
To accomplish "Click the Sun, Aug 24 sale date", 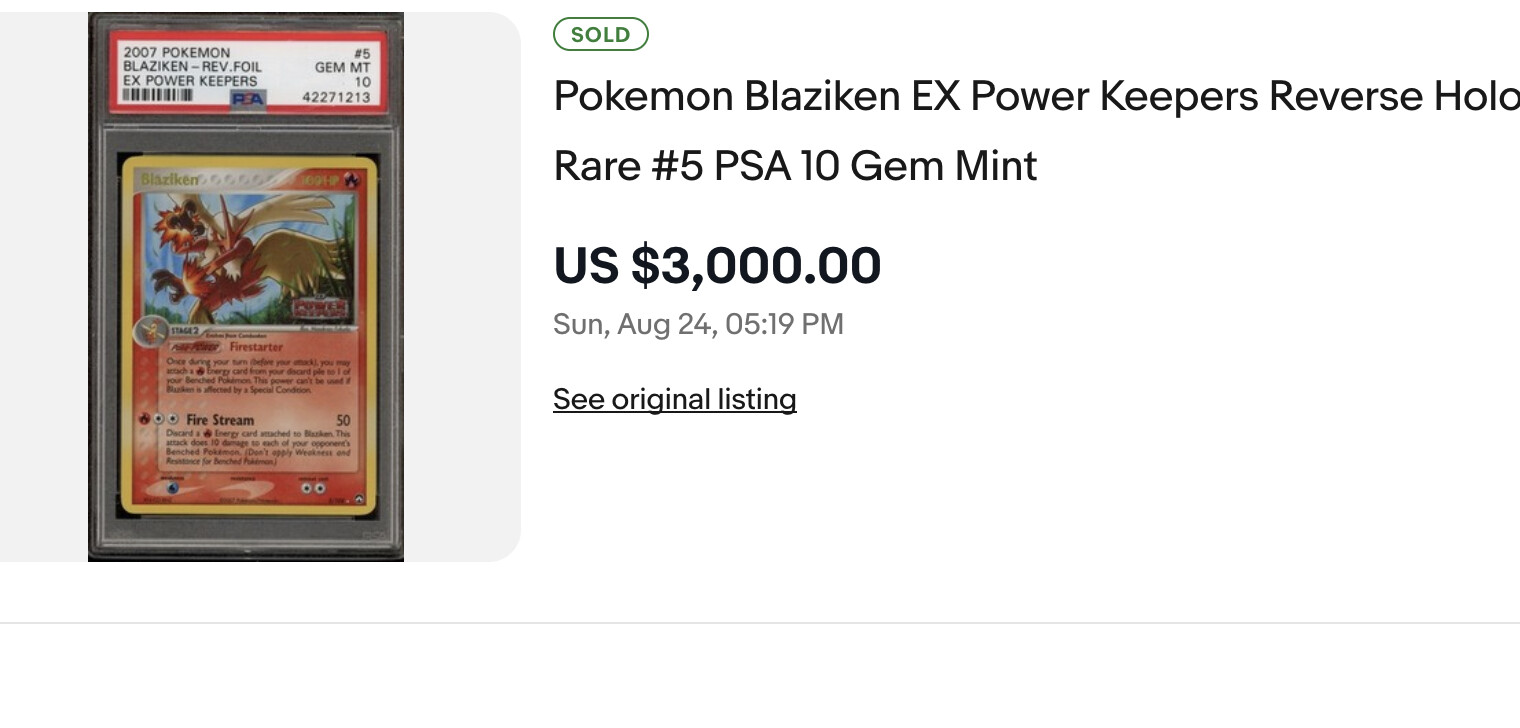I will (x=698, y=324).
